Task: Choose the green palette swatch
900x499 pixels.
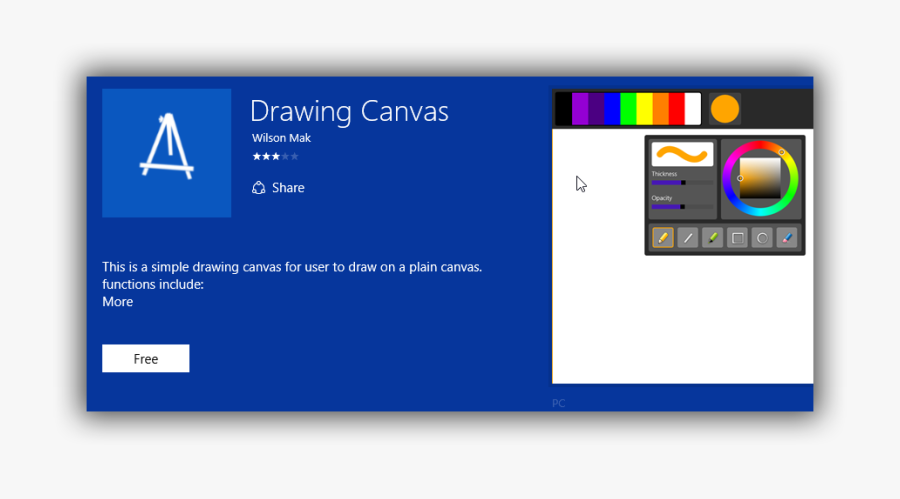Action: [628, 109]
